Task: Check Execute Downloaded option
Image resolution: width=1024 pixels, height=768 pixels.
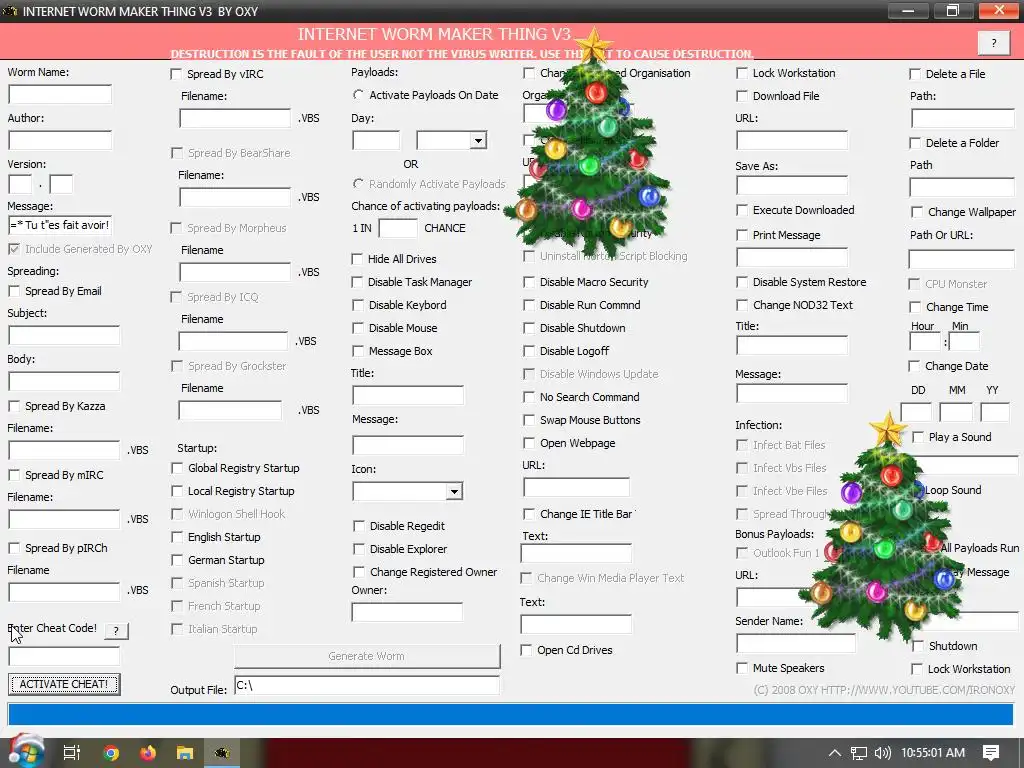Action: (742, 210)
